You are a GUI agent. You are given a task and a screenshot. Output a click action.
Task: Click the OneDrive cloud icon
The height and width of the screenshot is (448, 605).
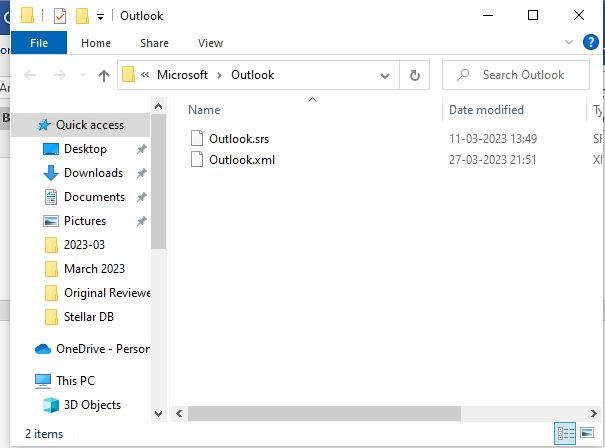click(43, 349)
